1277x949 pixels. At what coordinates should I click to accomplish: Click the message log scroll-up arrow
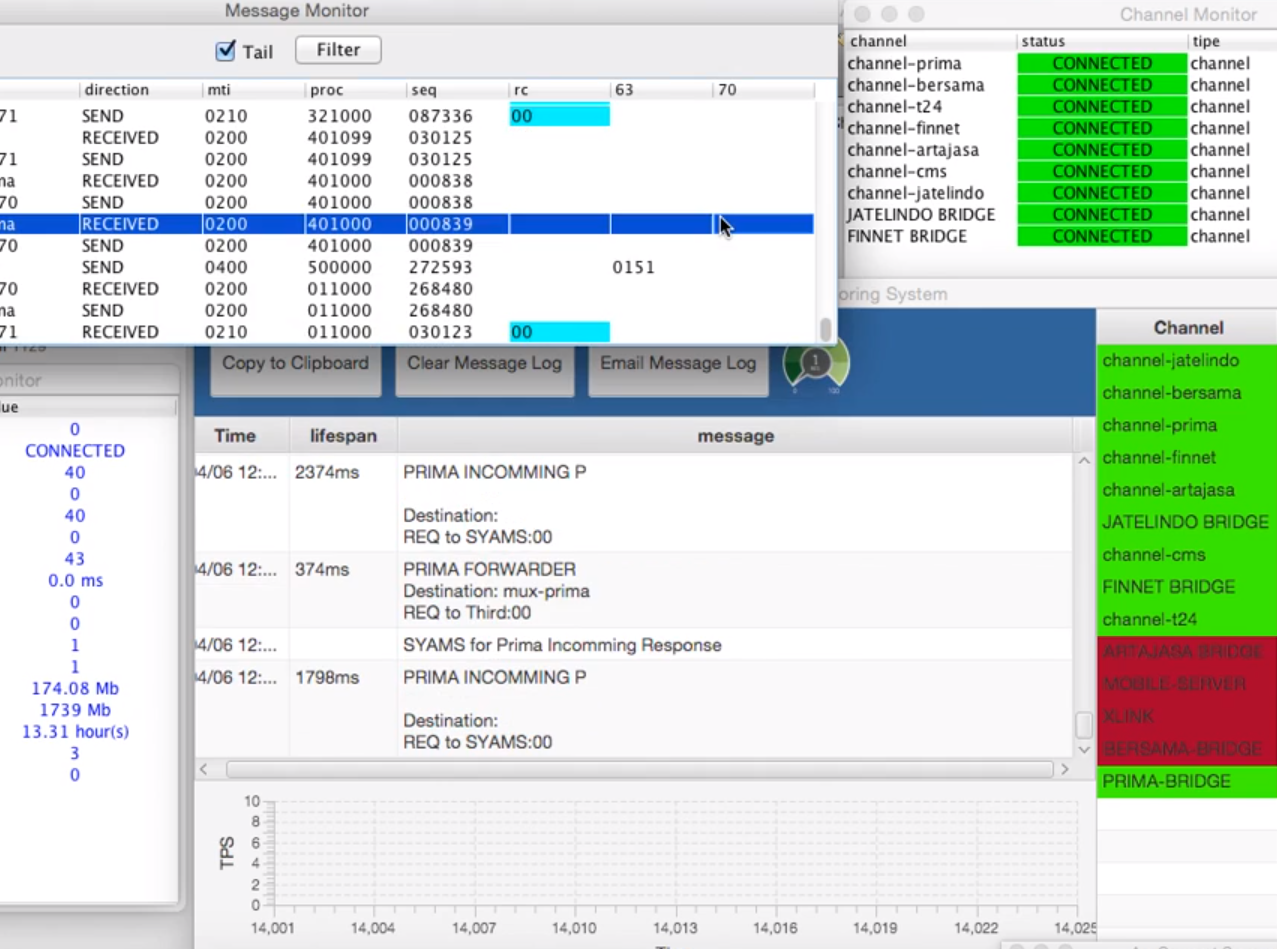click(1083, 461)
